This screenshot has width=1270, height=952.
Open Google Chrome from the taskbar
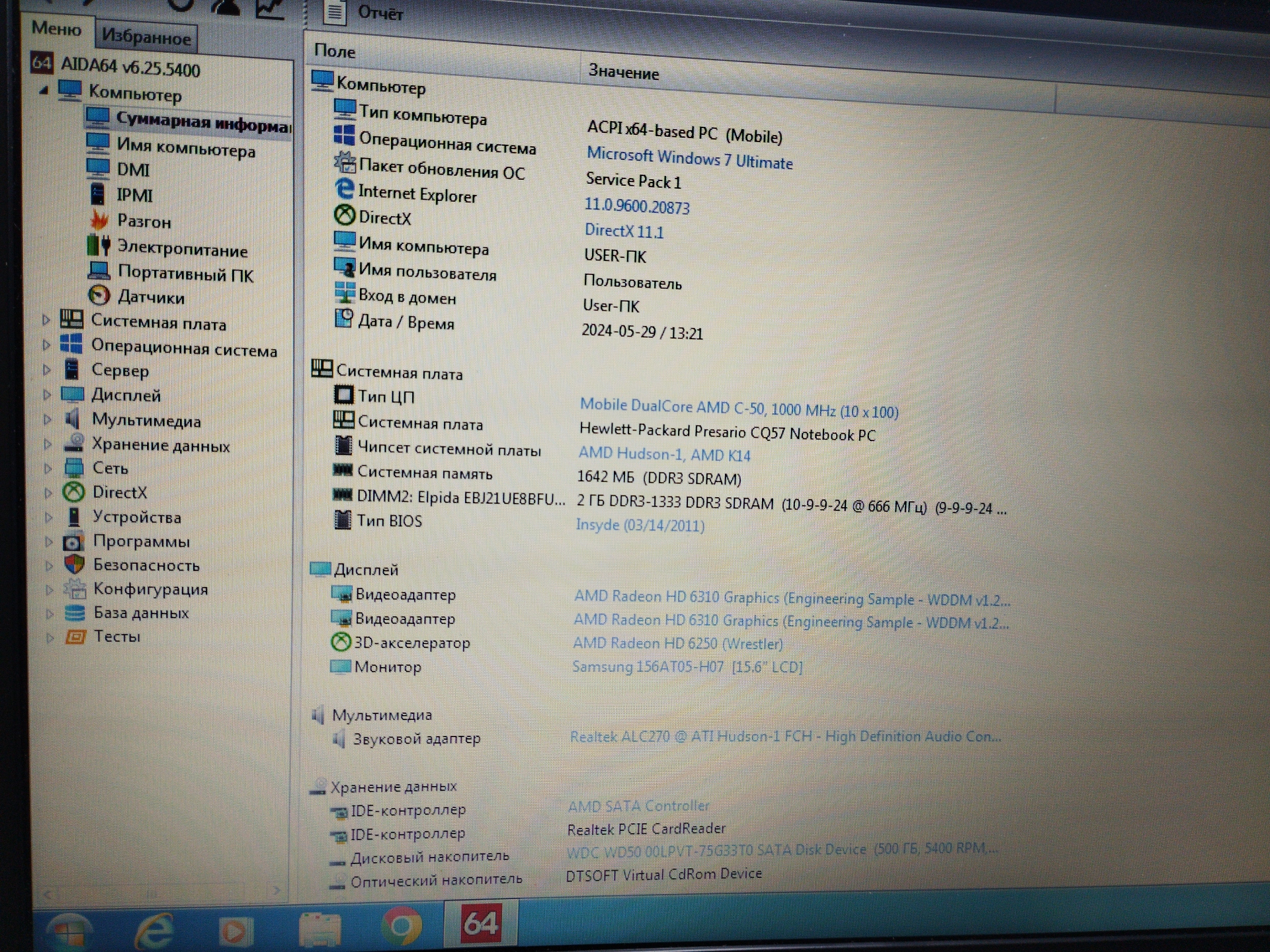pos(401,926)
